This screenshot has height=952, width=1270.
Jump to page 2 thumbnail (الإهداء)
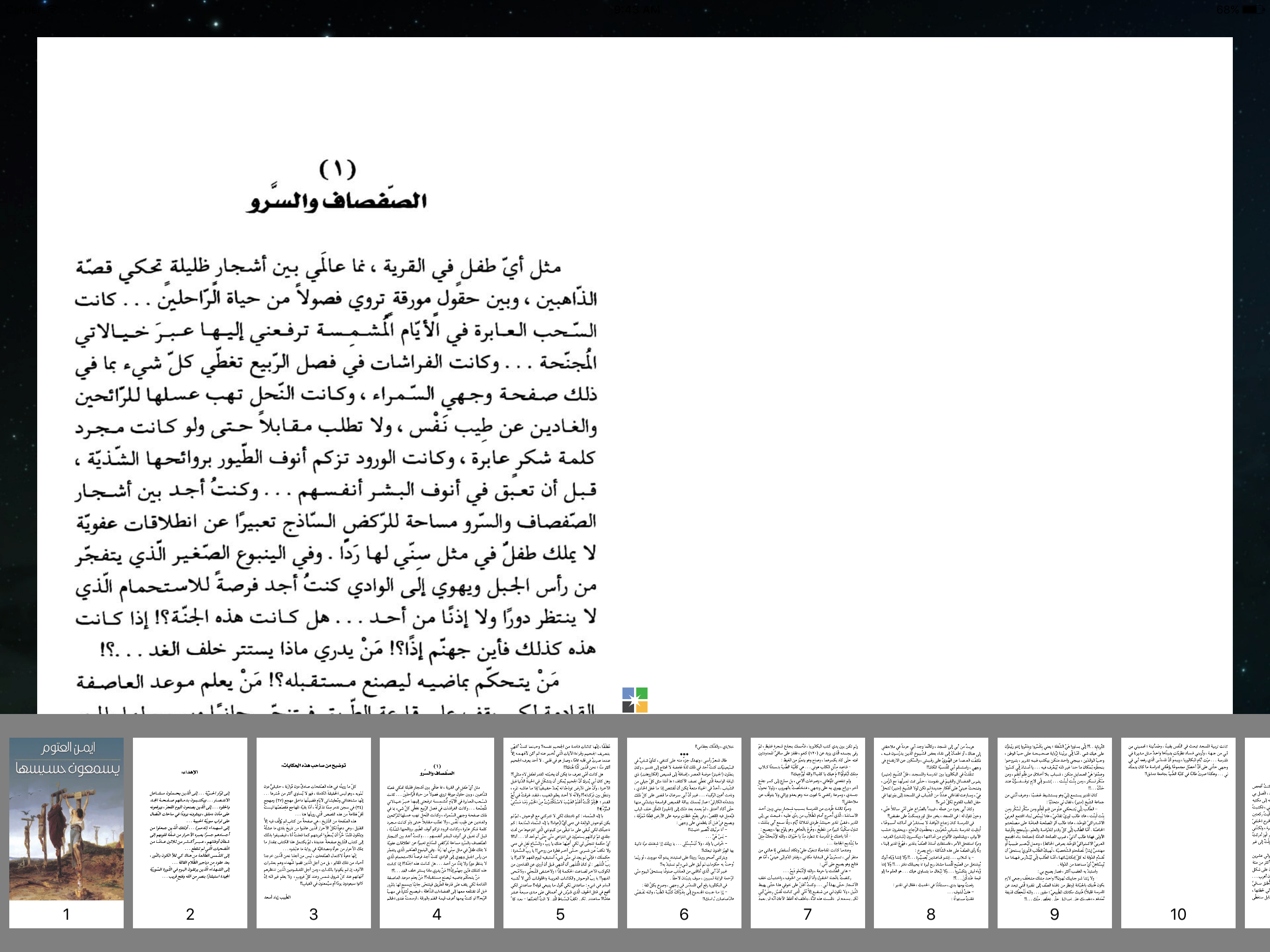click(x=190, y=832)
